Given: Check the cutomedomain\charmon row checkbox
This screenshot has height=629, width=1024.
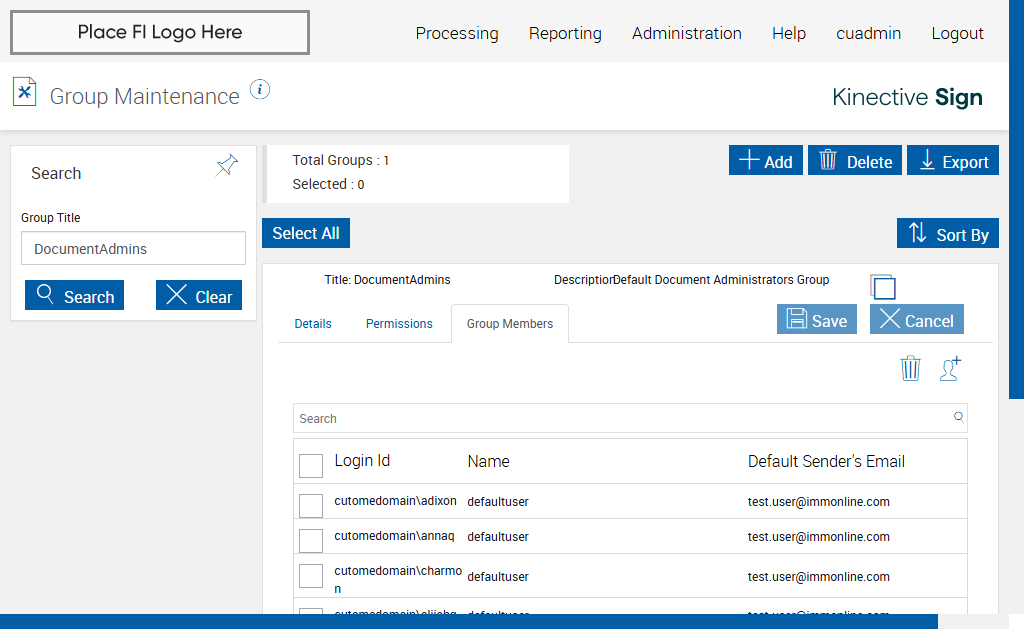Looking at the screenshot, I should tap(311, 575).
